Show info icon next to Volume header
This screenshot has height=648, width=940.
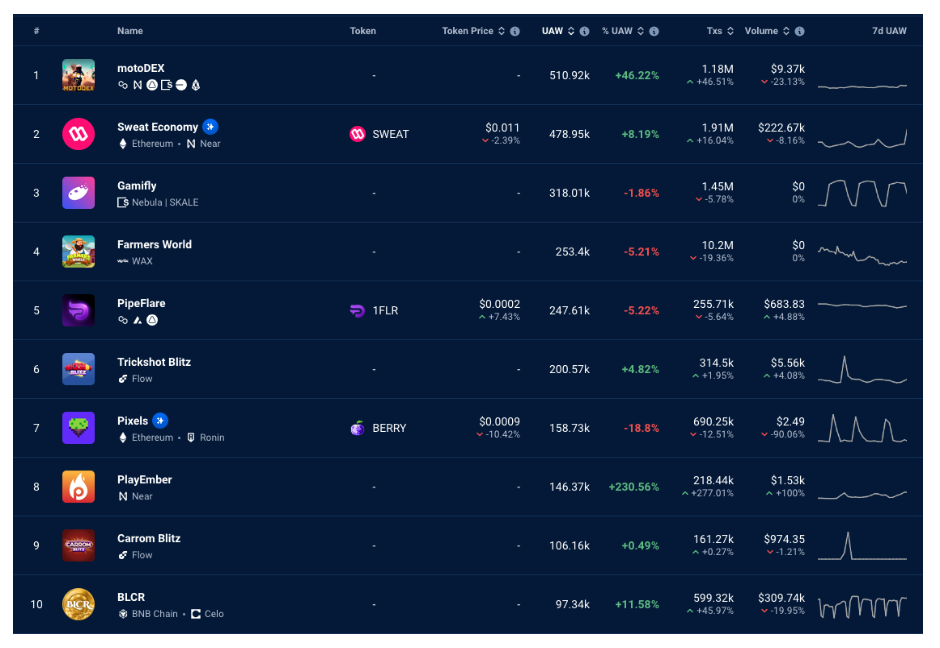tap(800, 31)
